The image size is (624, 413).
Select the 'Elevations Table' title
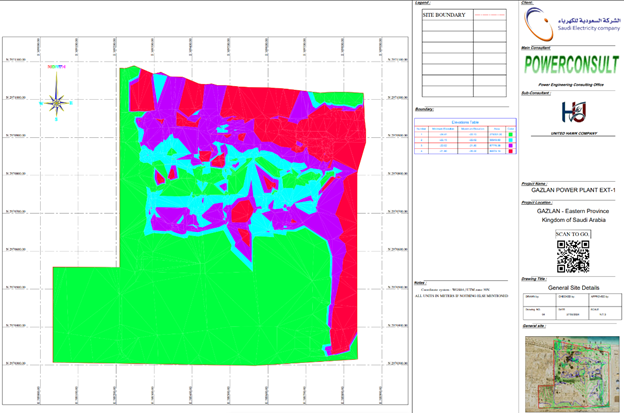465,122
